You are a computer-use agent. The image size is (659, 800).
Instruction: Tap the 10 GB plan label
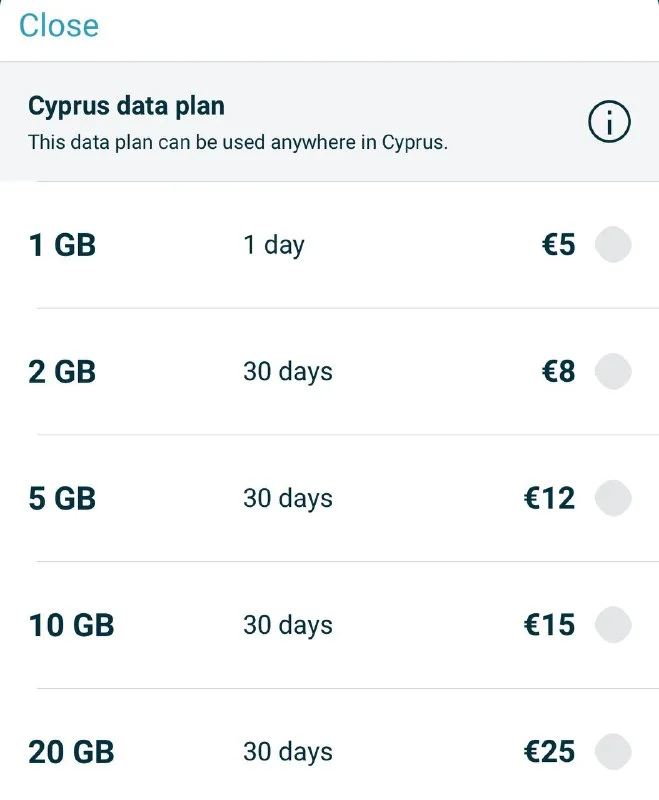click(x=71, y=625)
